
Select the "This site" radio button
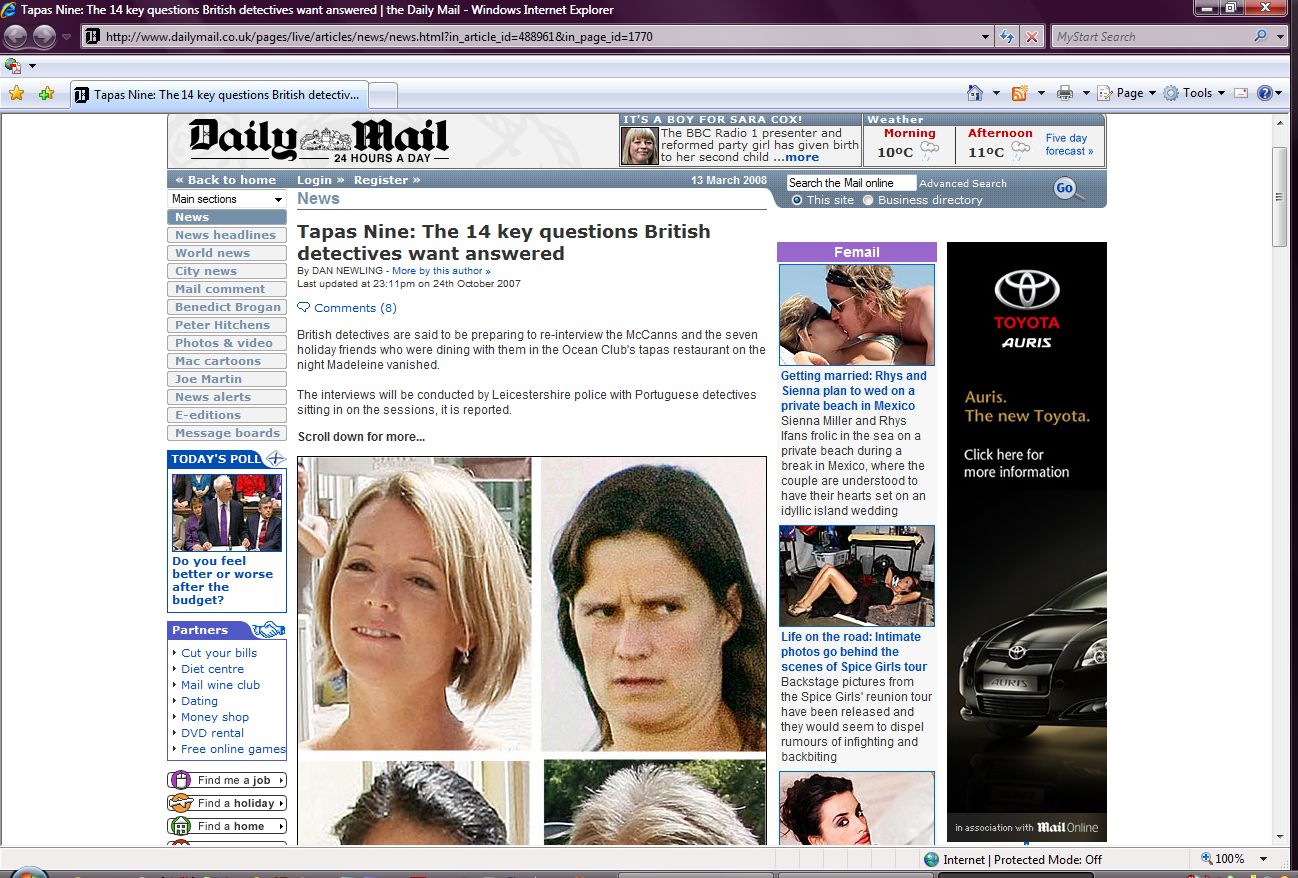[x=797, y=200]
